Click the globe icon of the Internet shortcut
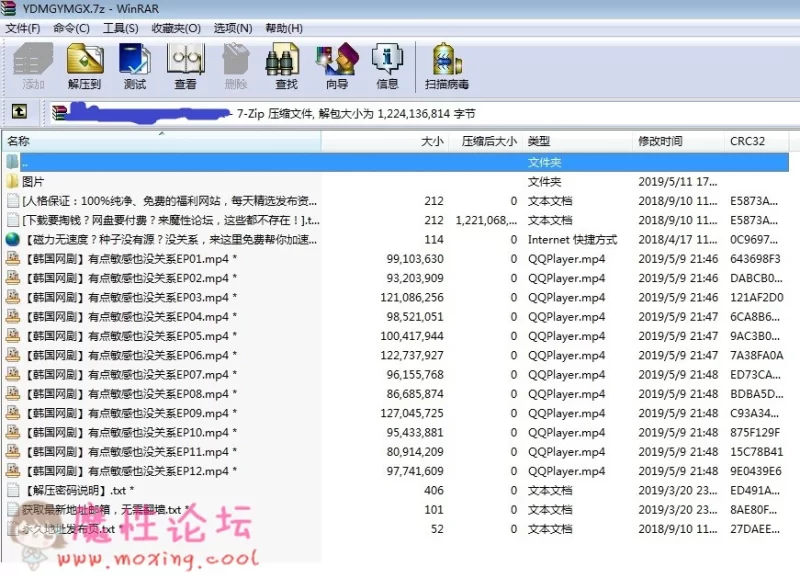This screenshot has height=578, width=800. pyautogui.click(x=12, y=239)
